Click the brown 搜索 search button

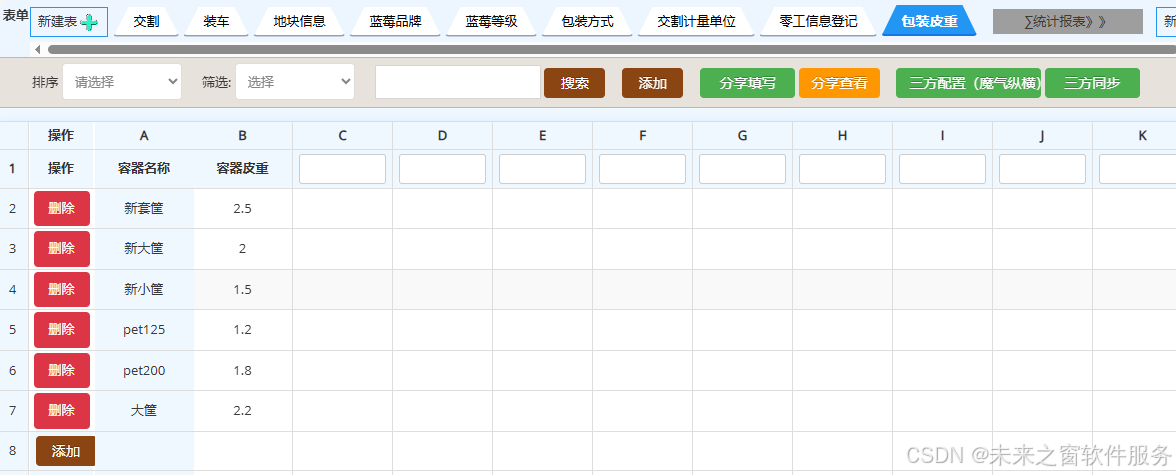tap(574, 83)
